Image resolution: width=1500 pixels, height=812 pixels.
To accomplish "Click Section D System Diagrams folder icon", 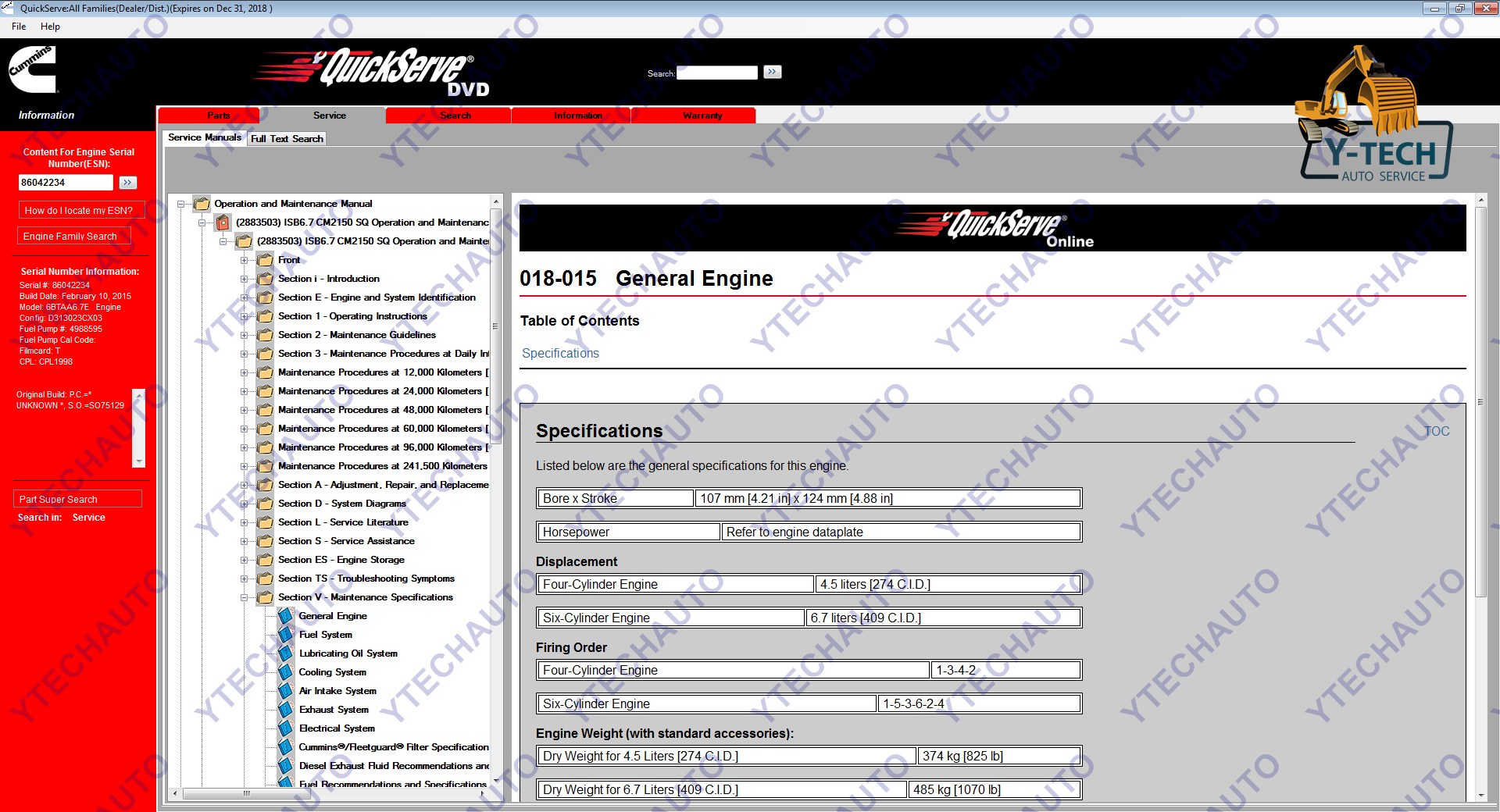I will (266, 504).
